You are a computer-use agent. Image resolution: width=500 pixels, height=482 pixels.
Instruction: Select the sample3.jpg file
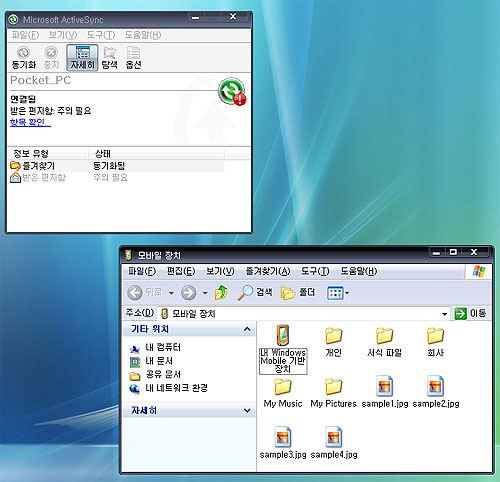283,443
